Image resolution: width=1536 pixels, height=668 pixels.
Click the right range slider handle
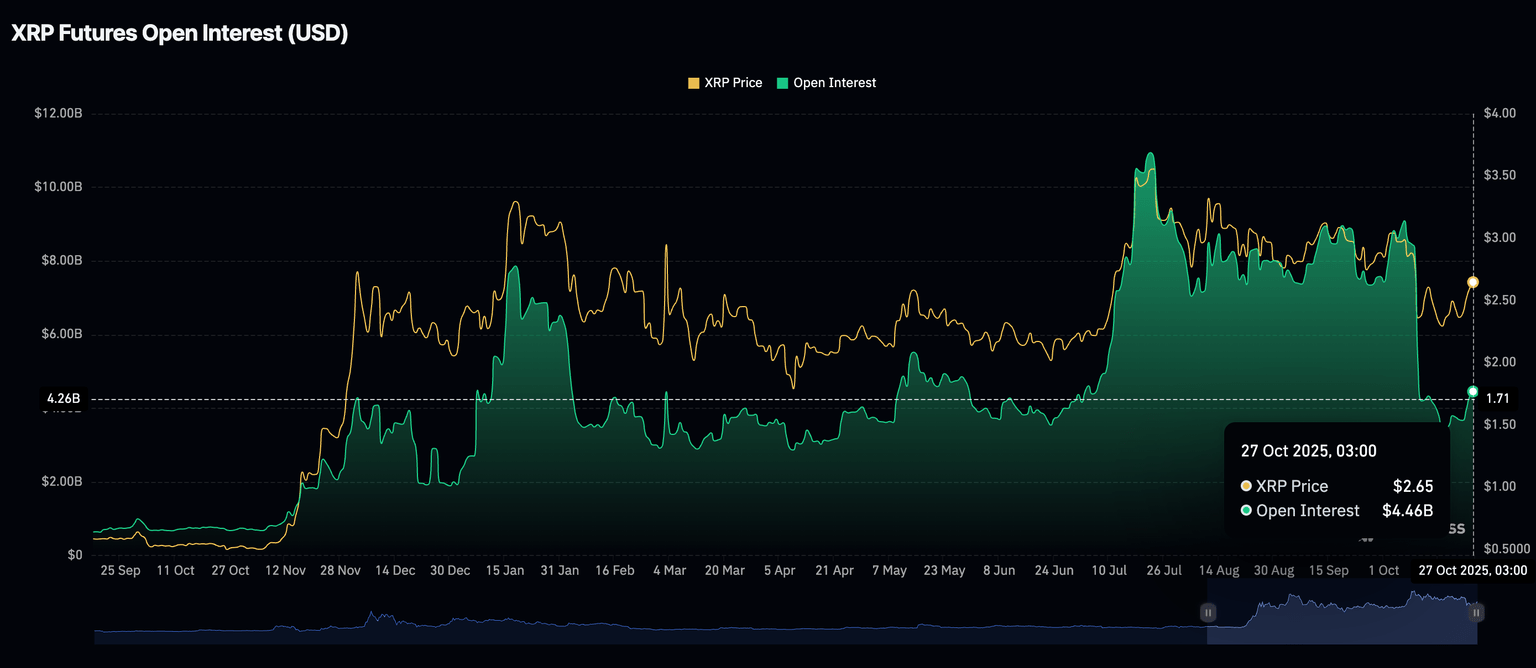point(1476,612)
